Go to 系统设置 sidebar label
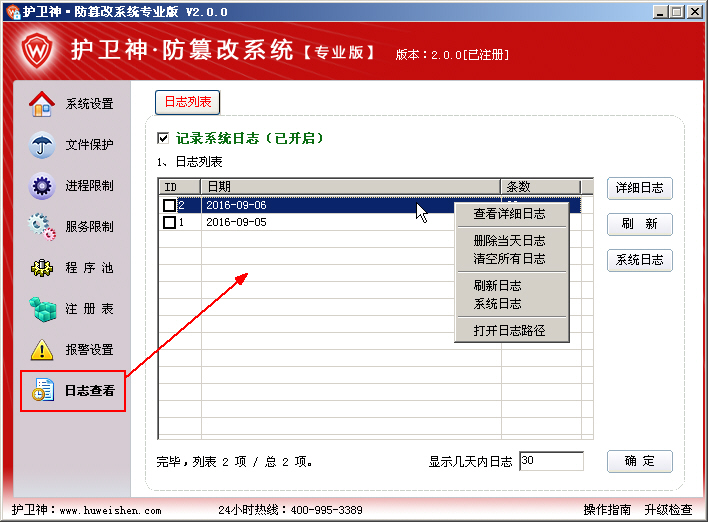This screenshot has height=522, width=708. (x=89, y=104)
